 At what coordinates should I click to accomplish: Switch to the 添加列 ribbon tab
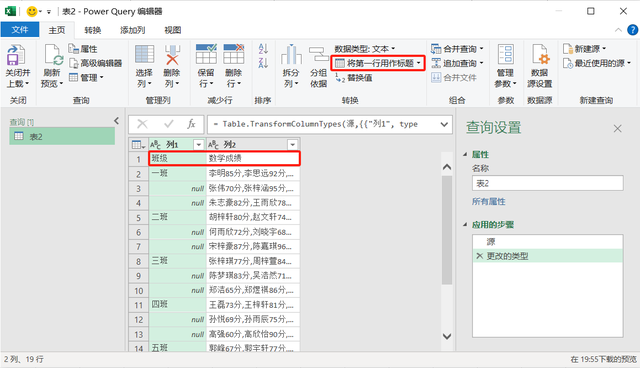click(x=132, y=30)
